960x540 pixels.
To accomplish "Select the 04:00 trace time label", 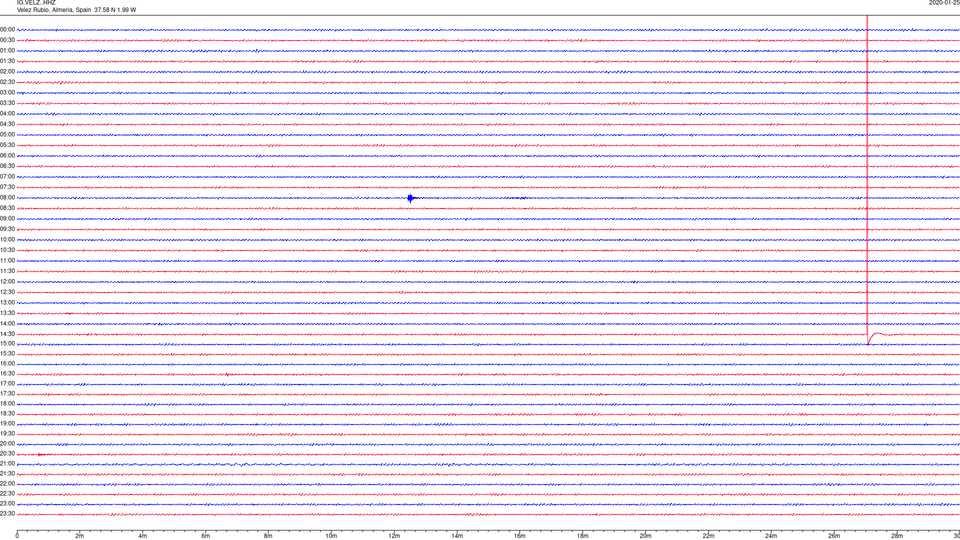I will (x=7, y=113).
